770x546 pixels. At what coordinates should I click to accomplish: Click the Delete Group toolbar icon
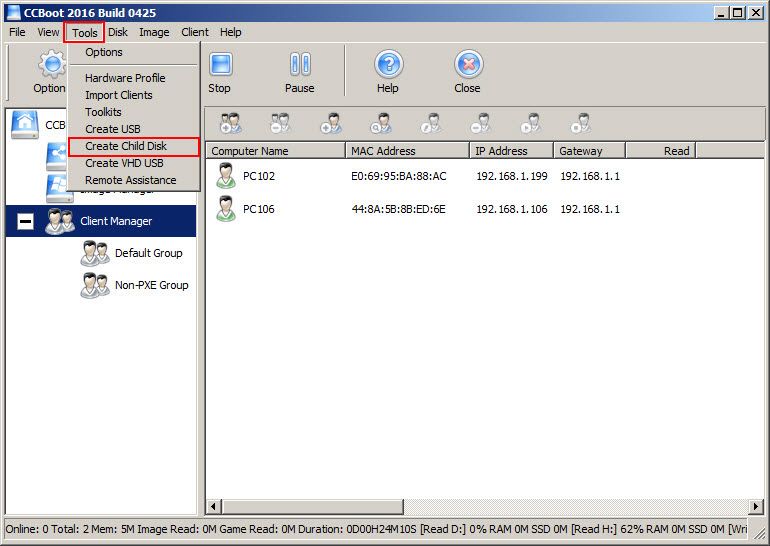[x=280, y=124]
